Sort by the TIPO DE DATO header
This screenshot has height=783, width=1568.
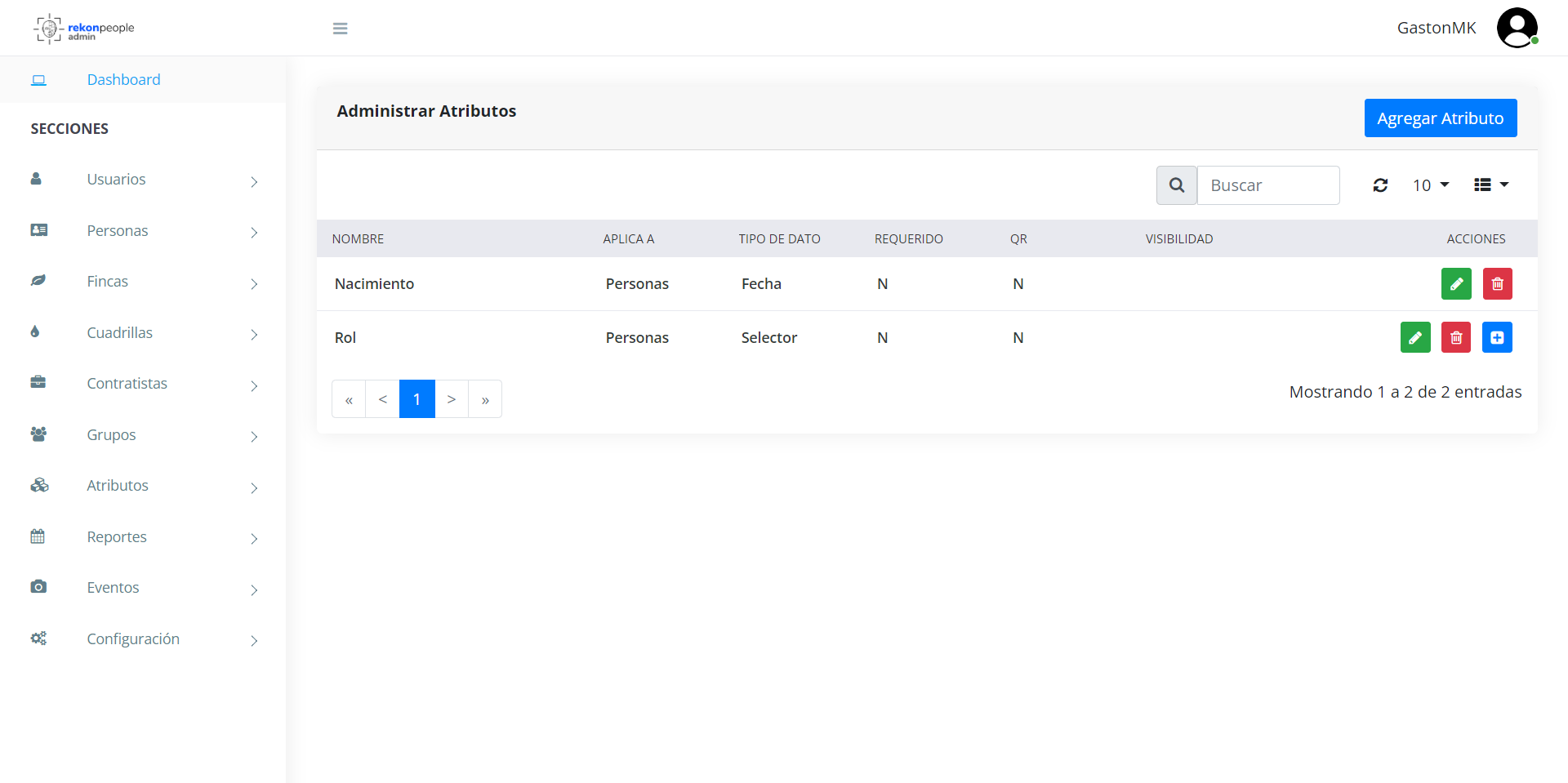[x=779, y=239]
